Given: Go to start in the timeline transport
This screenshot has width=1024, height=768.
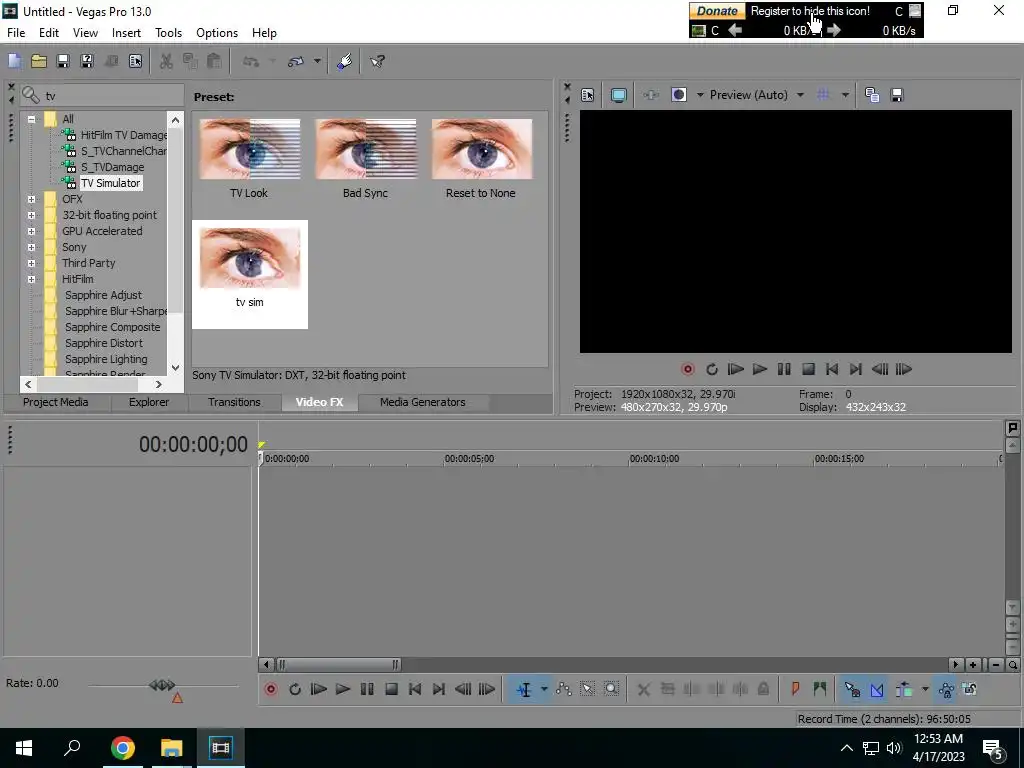Looking at the screenshot, I should coord(415,689).
